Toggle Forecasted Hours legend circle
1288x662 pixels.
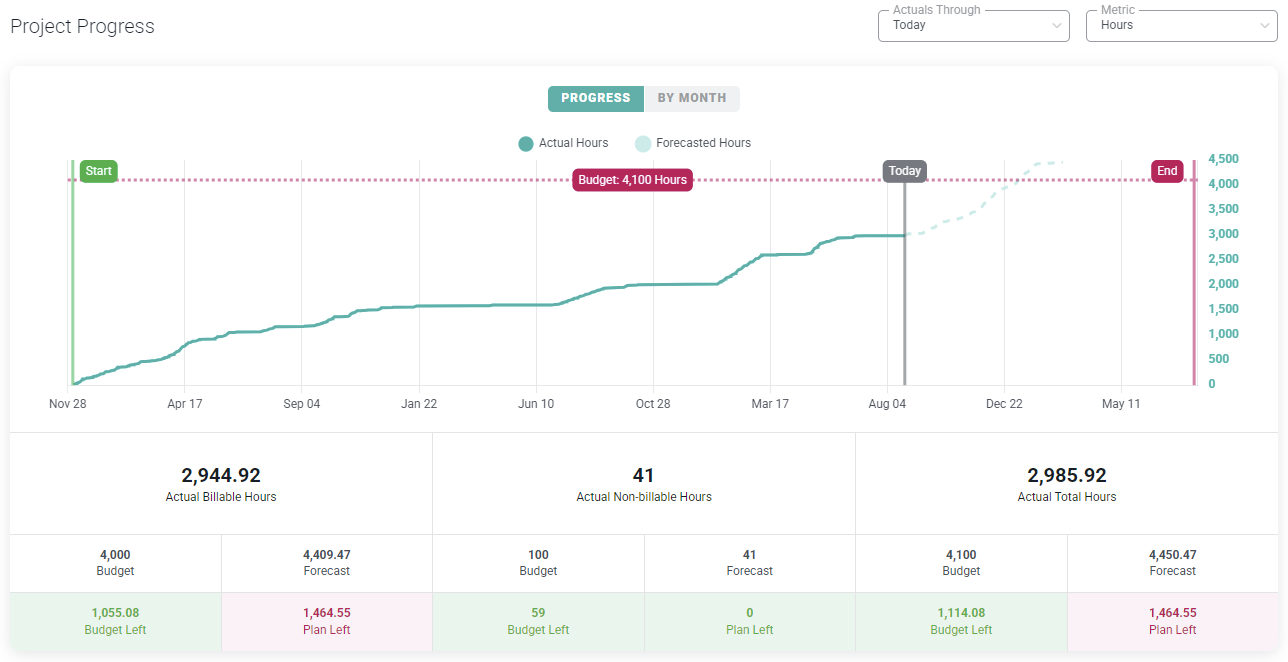point(643,143)
